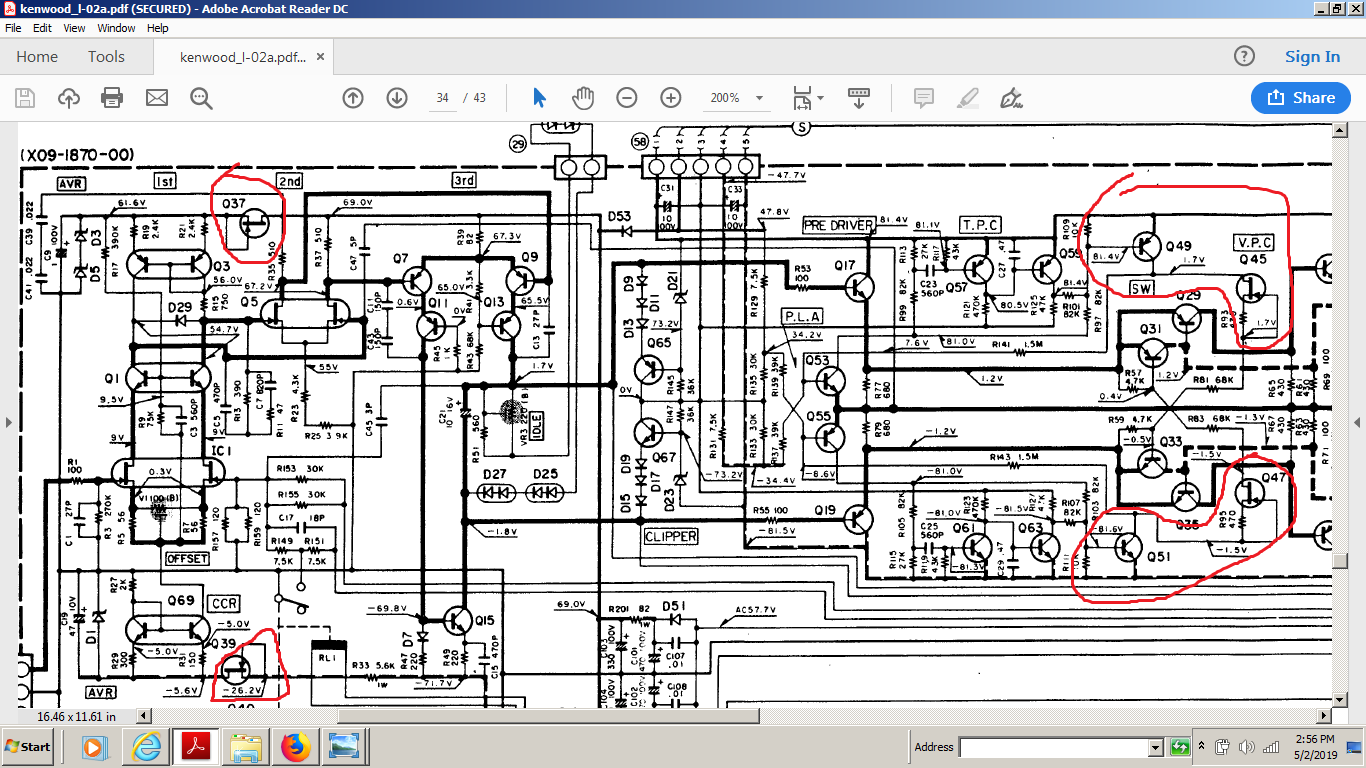
Task: Open the network signal tray icon
Action: (1272, 747)
